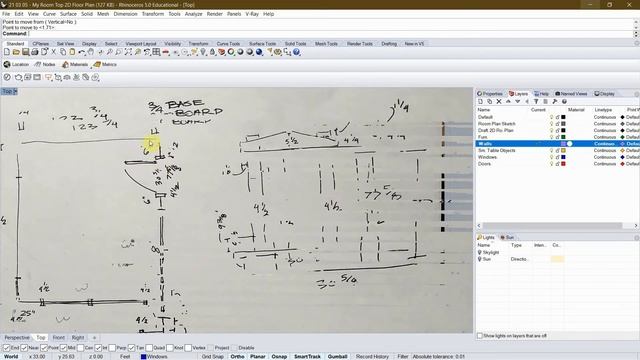
Task: Switch to the Properties panel tab
Action: tap(490, 93)
